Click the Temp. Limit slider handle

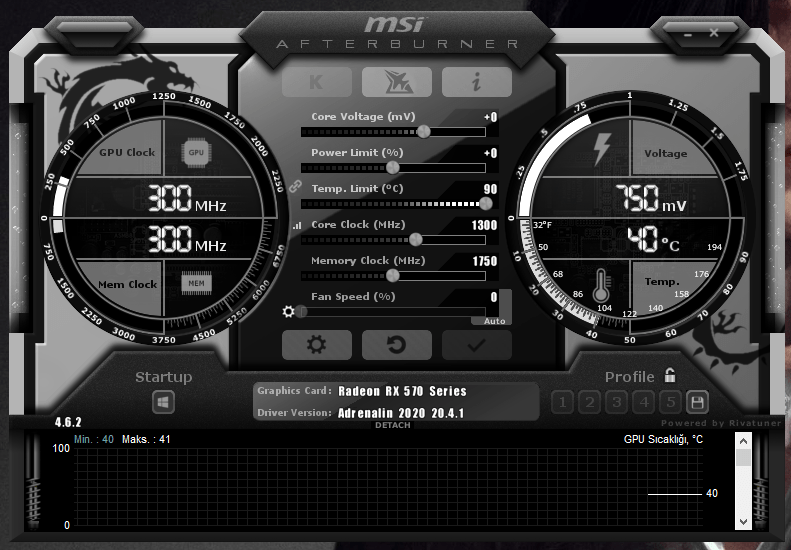pyautogui.click(x=486, y=204)
